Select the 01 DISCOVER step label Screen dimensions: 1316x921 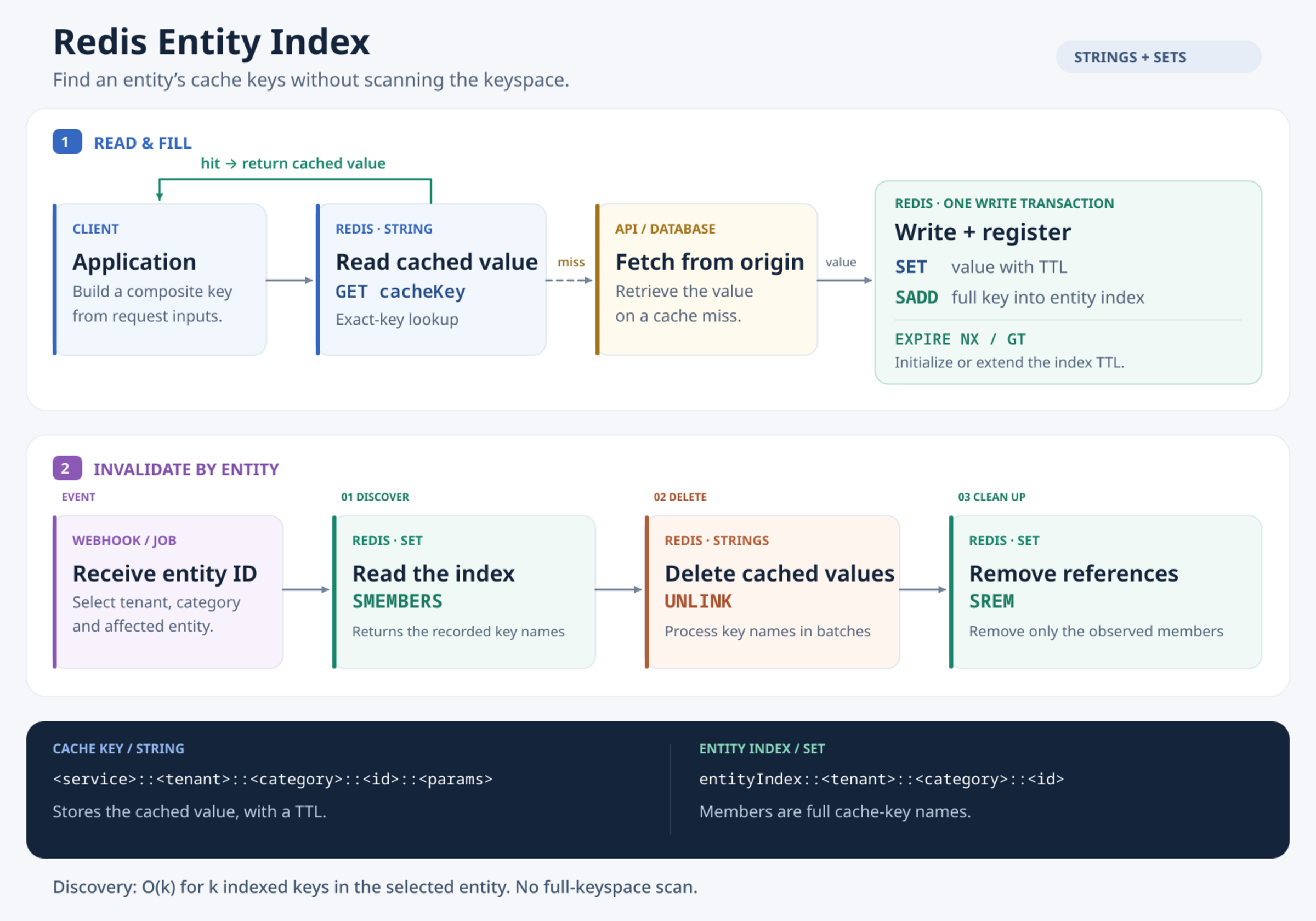[375, 497]
